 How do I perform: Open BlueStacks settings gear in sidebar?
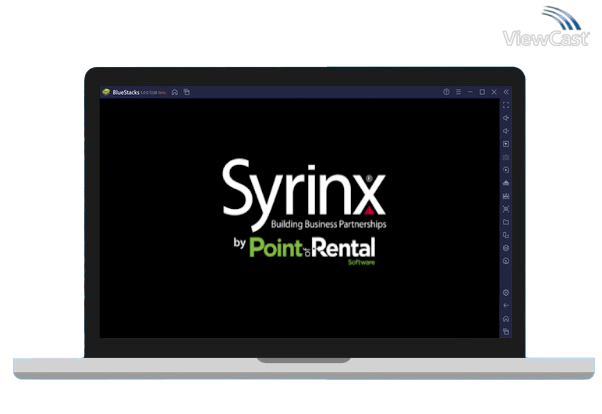tap(506, 293)
